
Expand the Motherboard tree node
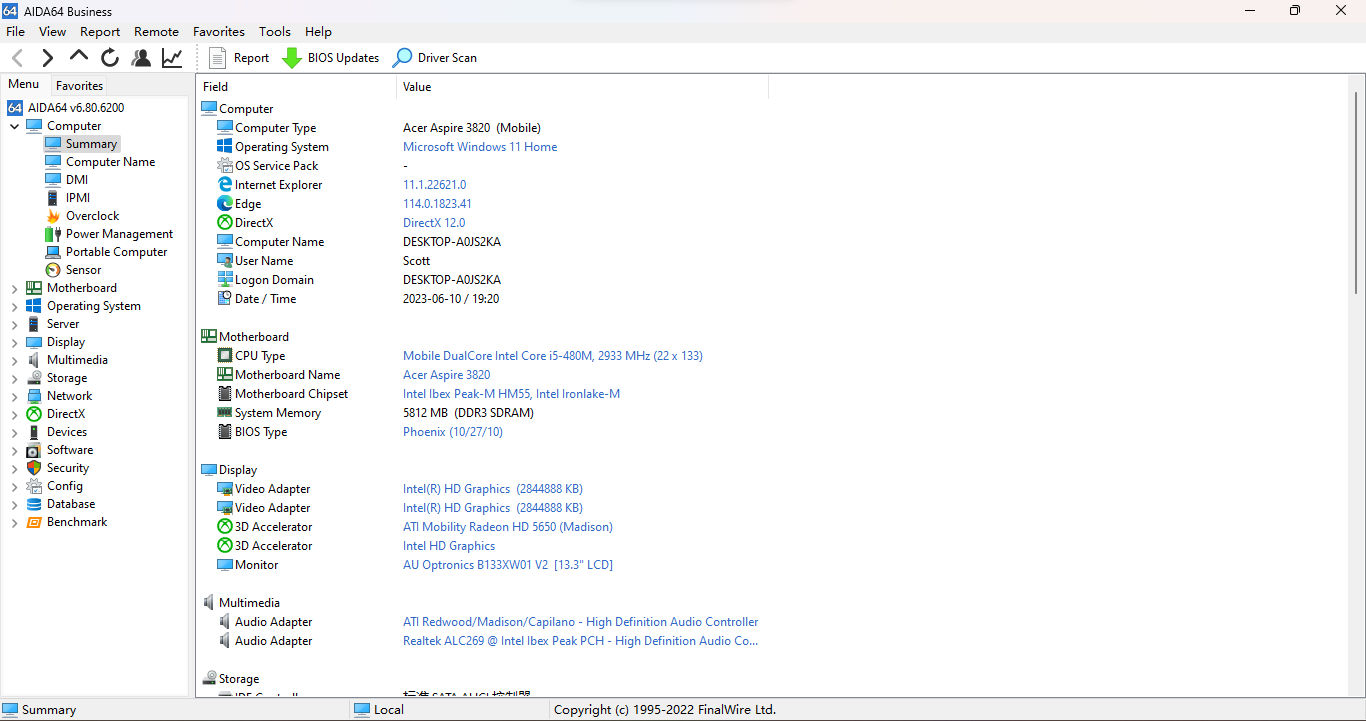pos(14,288)
